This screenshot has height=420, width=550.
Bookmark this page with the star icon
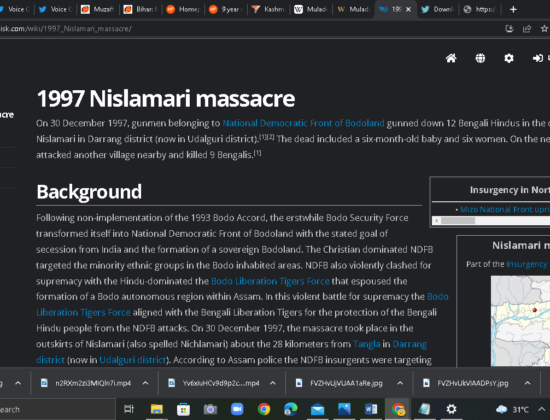point(544,29)
